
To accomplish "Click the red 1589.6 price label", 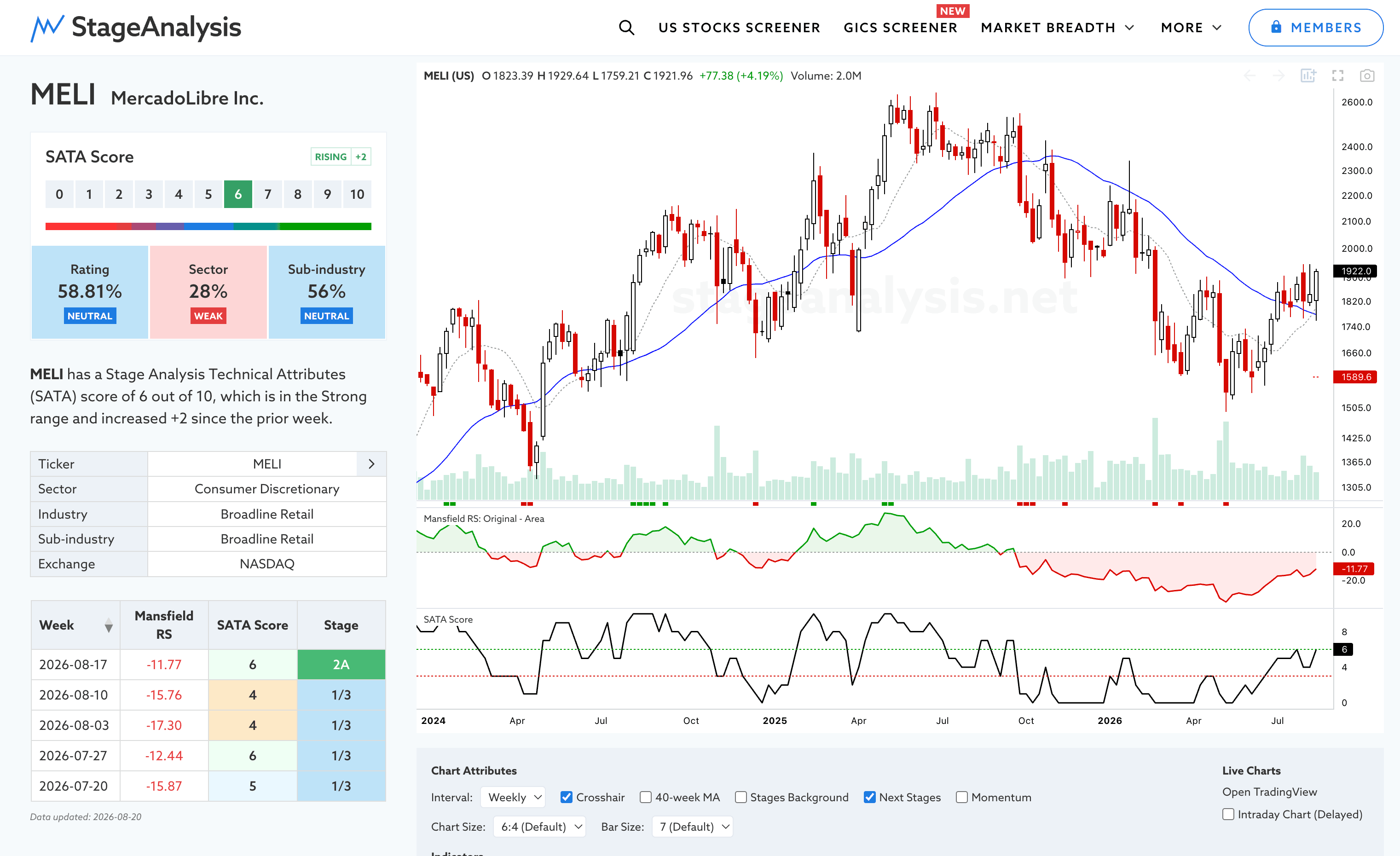I will [1355, 377].
